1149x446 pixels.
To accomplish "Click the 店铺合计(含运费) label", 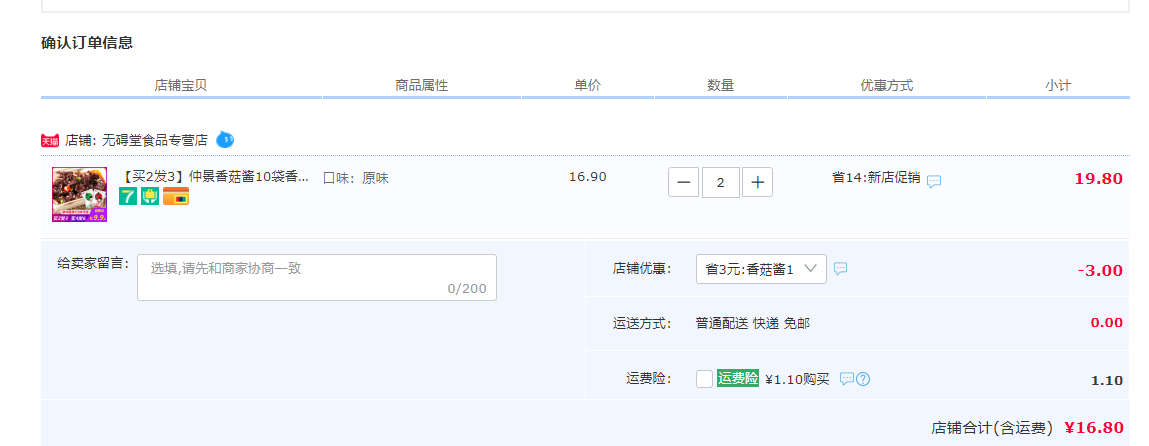I will click(x=992, y=428).
